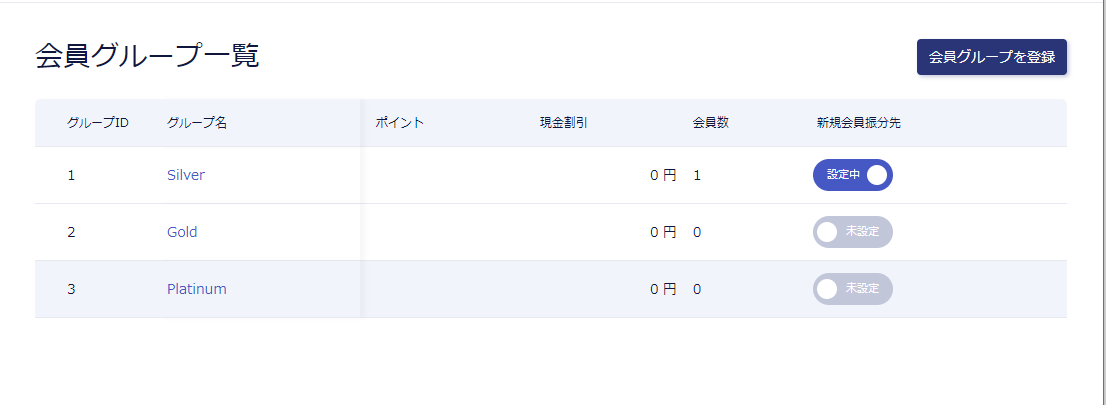Select the group ID 1 cell
The height and width of the screenshot is (405, 1106).
(72, 175)
